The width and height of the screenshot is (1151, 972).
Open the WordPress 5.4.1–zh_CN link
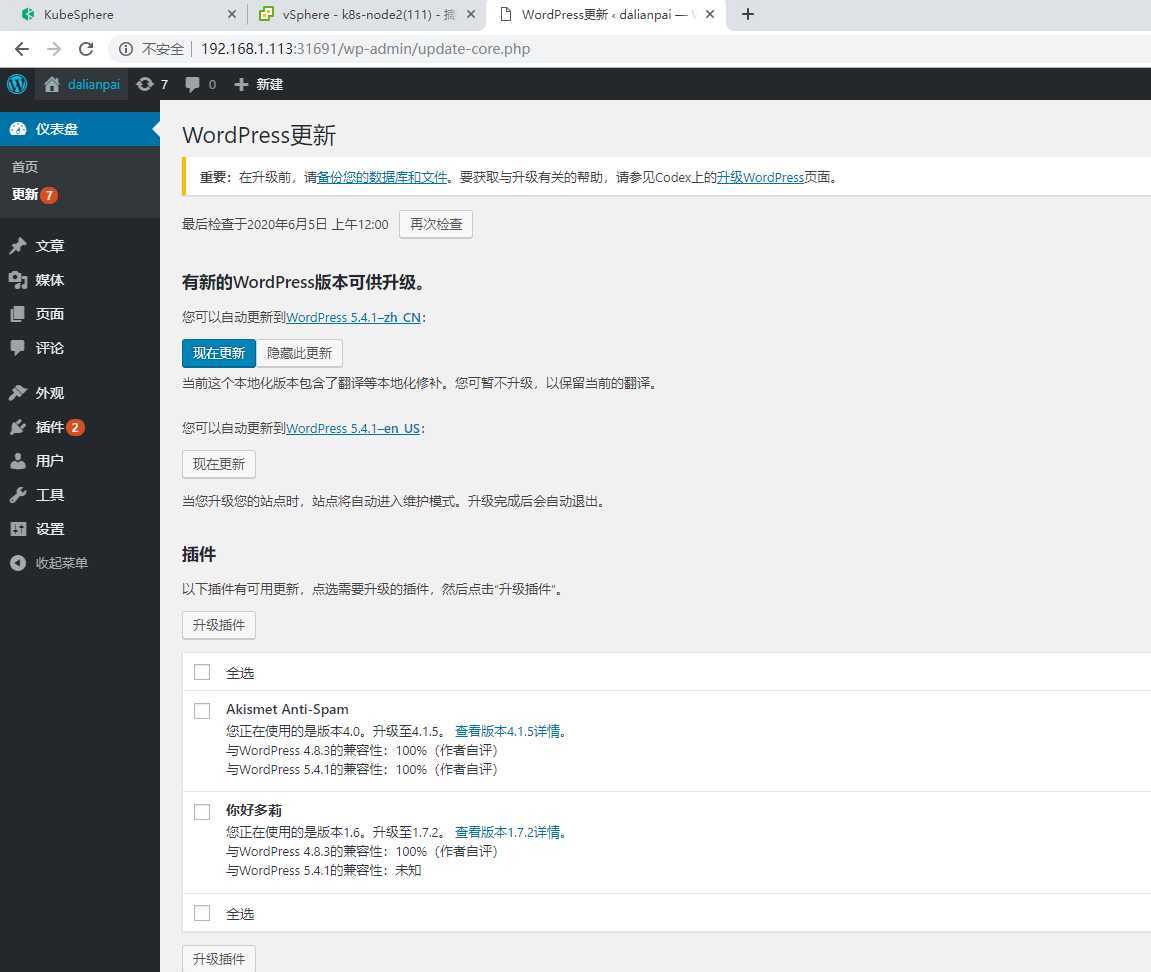353,318
